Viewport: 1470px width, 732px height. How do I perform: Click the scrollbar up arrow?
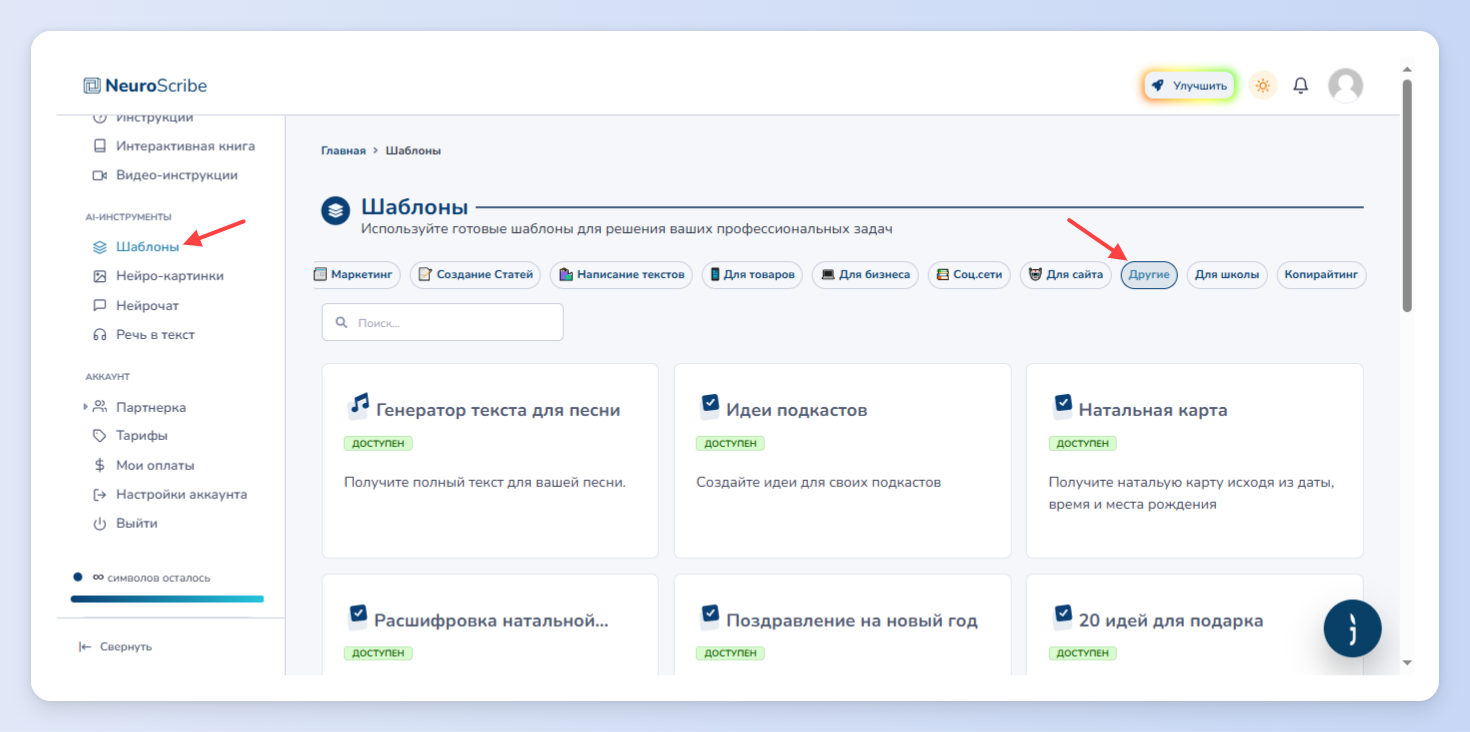click(x=1407, y=70)
